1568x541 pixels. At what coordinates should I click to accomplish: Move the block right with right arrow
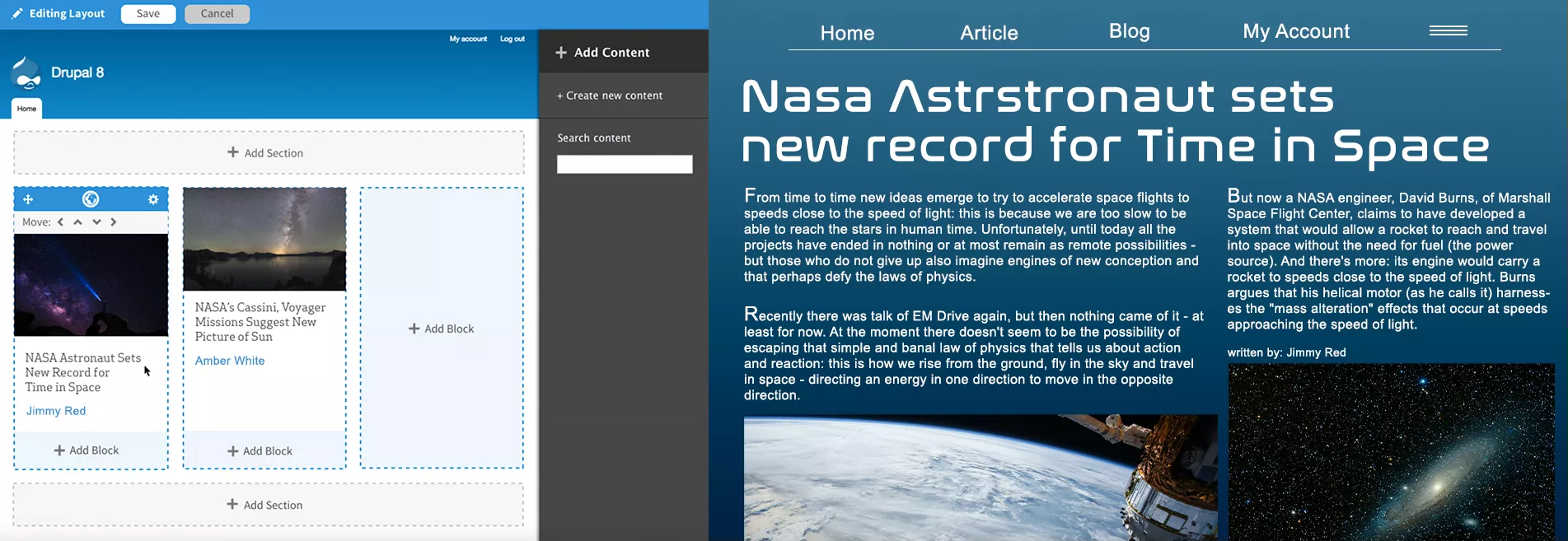pos(114,222)
